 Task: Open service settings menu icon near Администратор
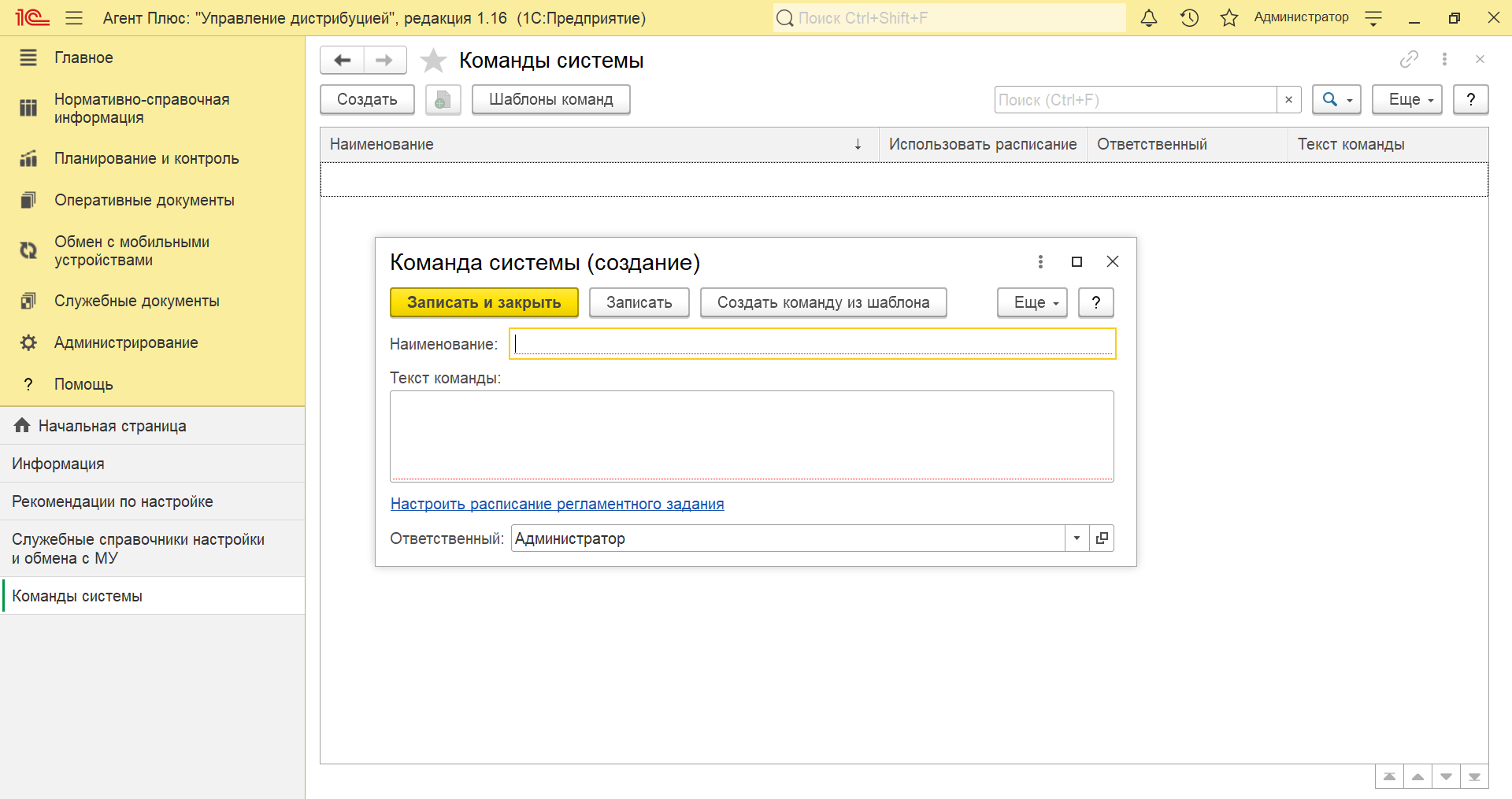pos(1373,18)
